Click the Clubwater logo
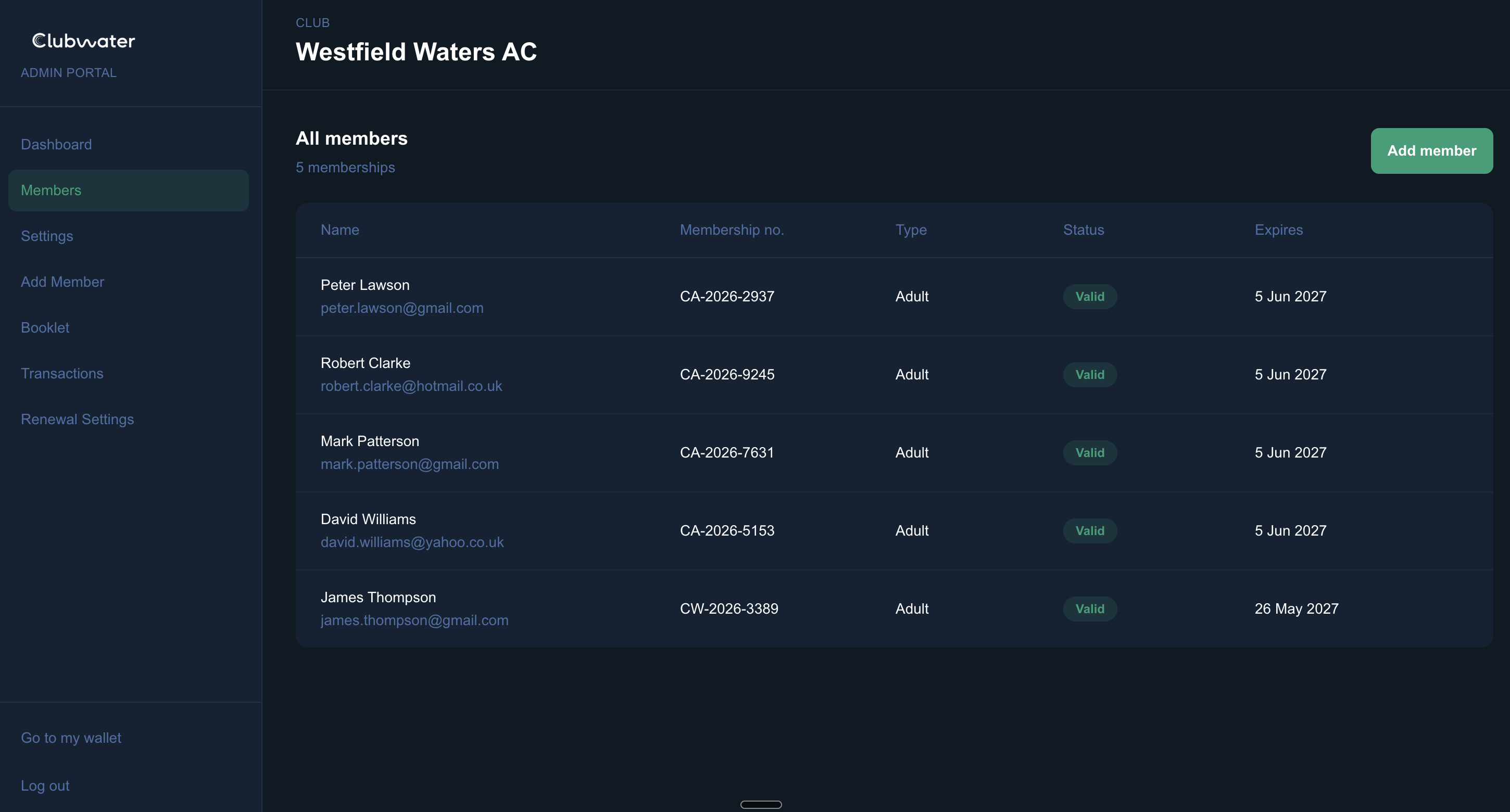Screen dimensions: 1510x812 click(x=83, y=41)
